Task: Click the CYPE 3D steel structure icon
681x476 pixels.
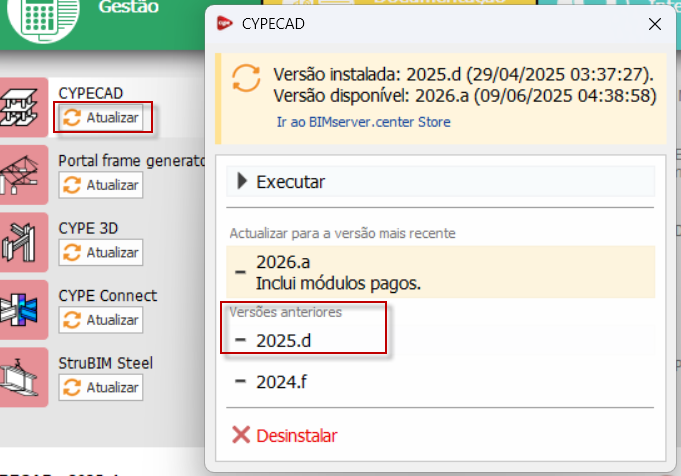Action: (23, 242)
